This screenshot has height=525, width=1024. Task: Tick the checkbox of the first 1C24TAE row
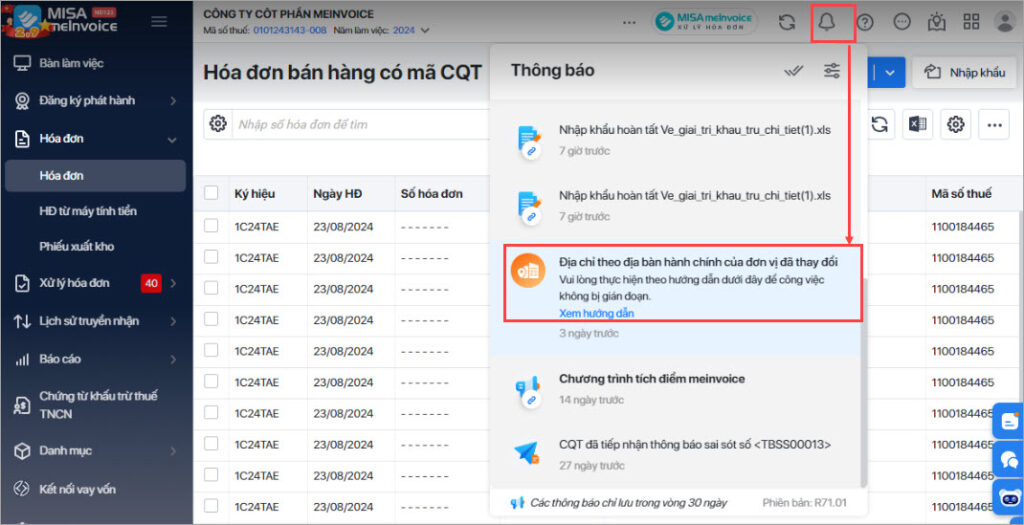pos(211,226)
